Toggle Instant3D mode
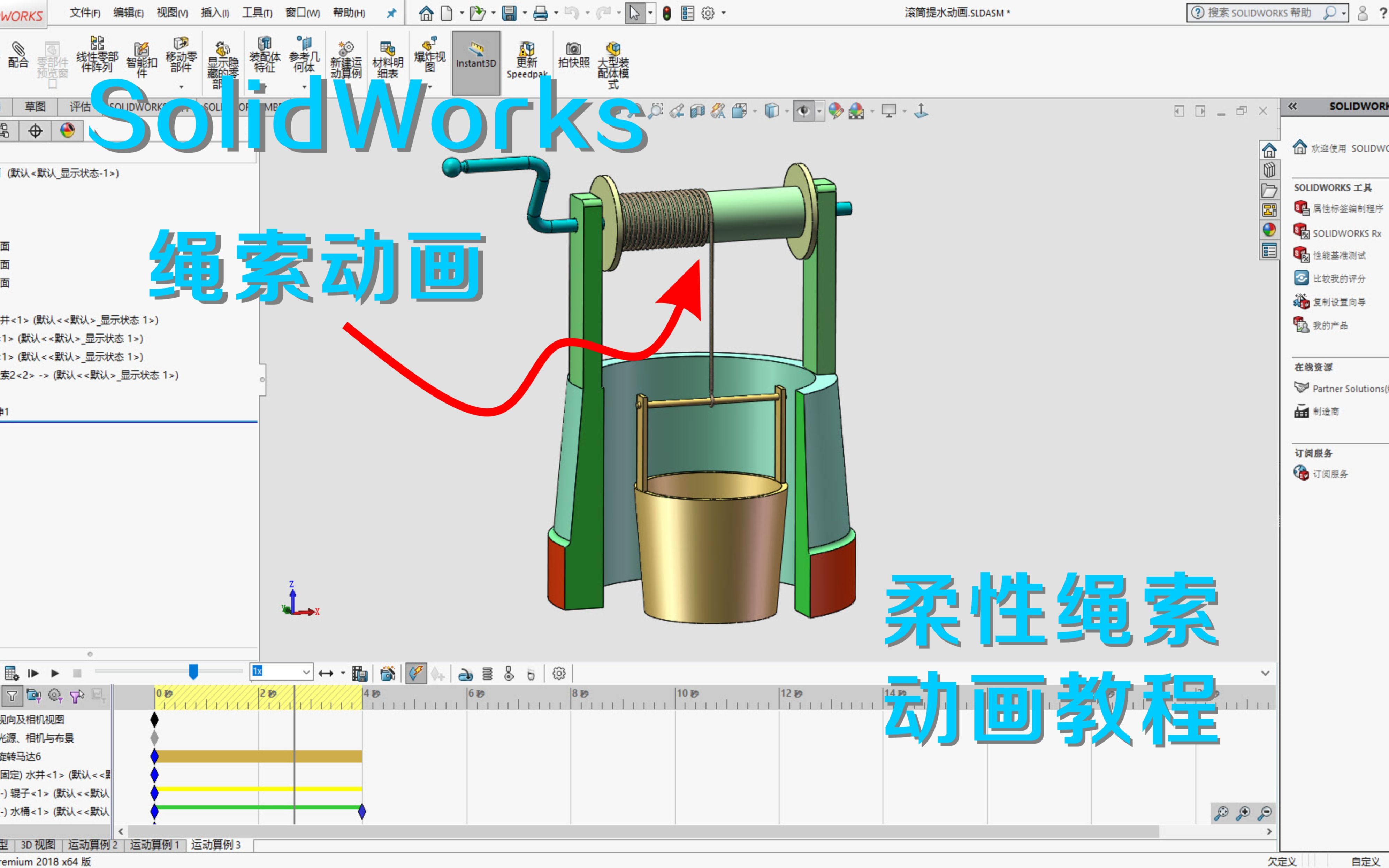Viewport: 1389px width, 868px height. (475, 63)
